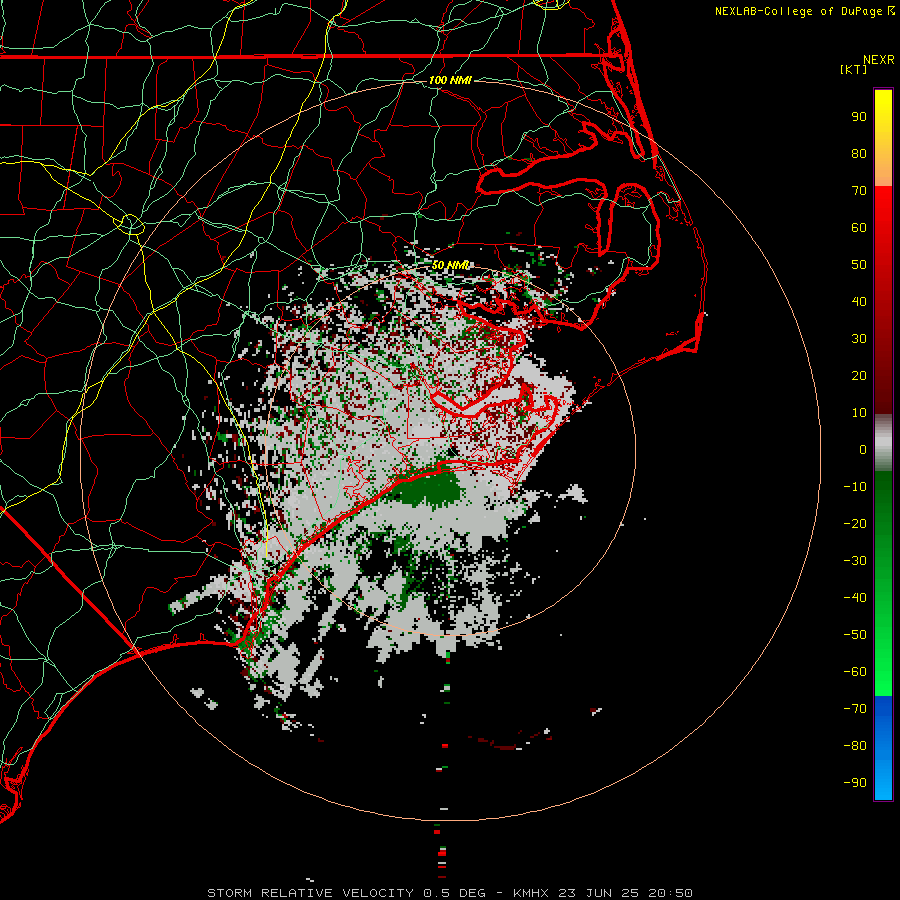Click the NEXLAB-College of DuPage title text
This screenshot has height=900, width=900.
pyautogui.click(x=798, y=11)
